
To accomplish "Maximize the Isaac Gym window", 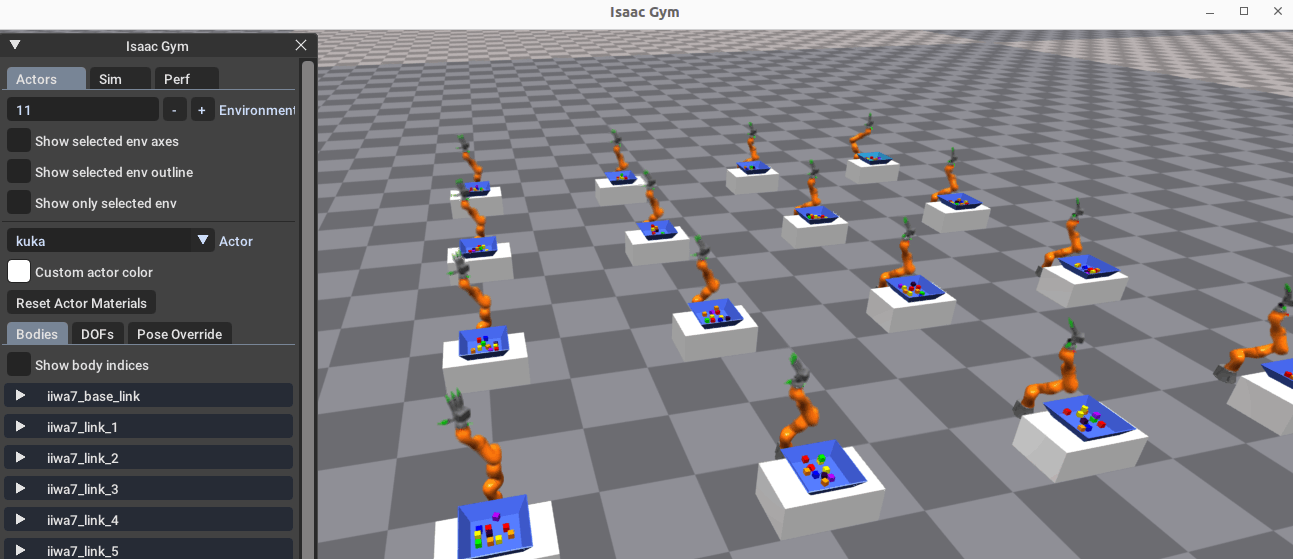I will pyautogui.click(x=1244, y=12).
